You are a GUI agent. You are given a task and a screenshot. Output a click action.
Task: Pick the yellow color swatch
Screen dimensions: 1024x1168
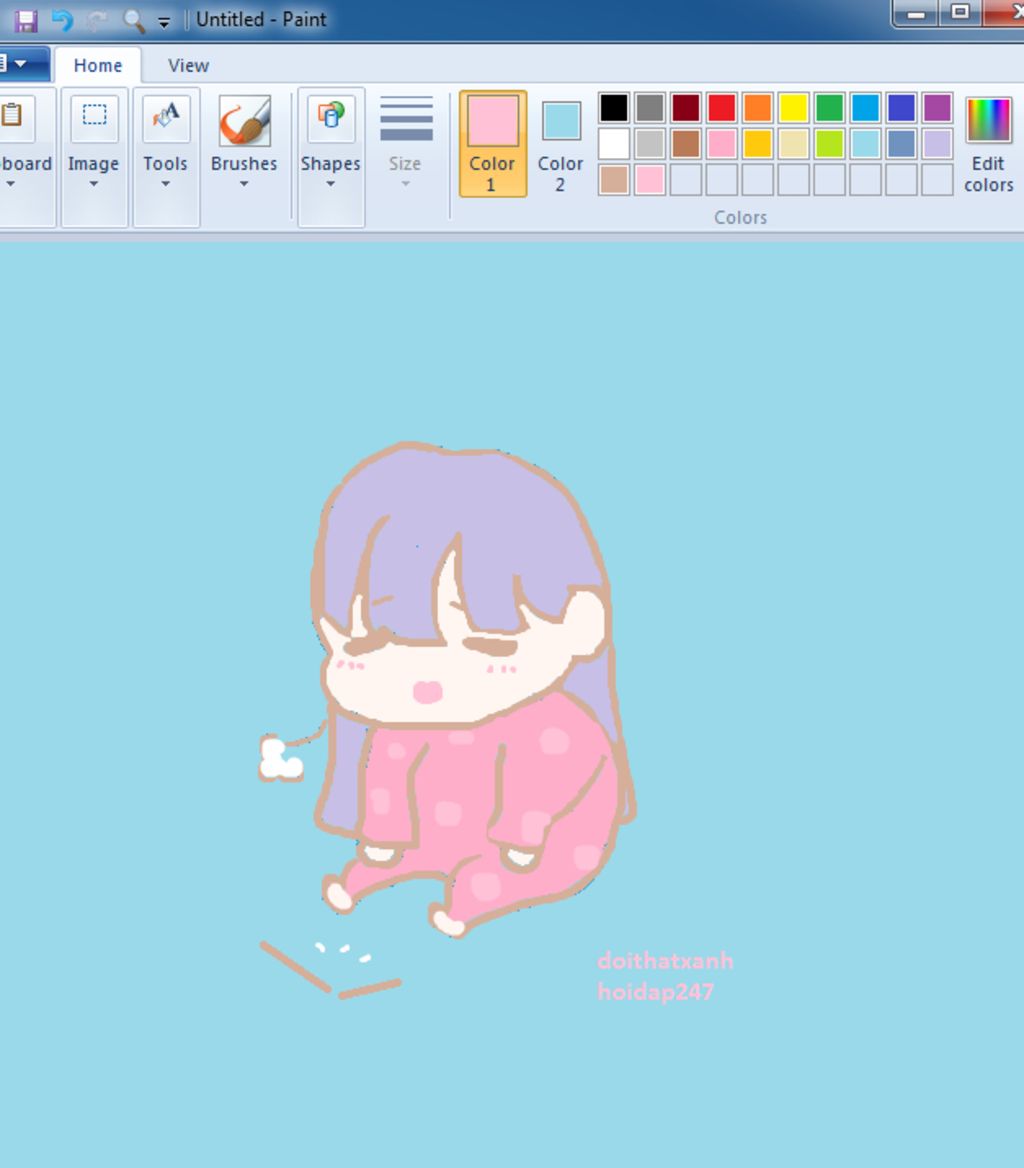[x=793, y=108]
